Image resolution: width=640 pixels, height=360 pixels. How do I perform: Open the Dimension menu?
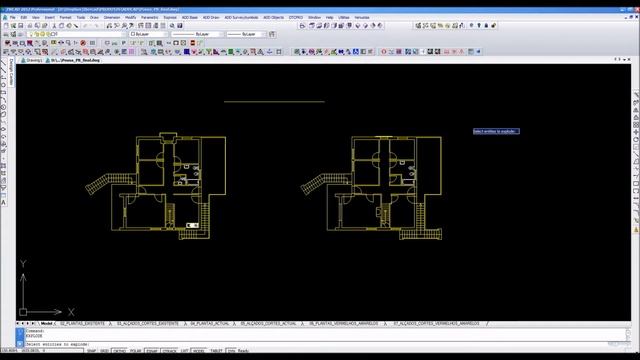pyautogui.click(x=112, y=18)
